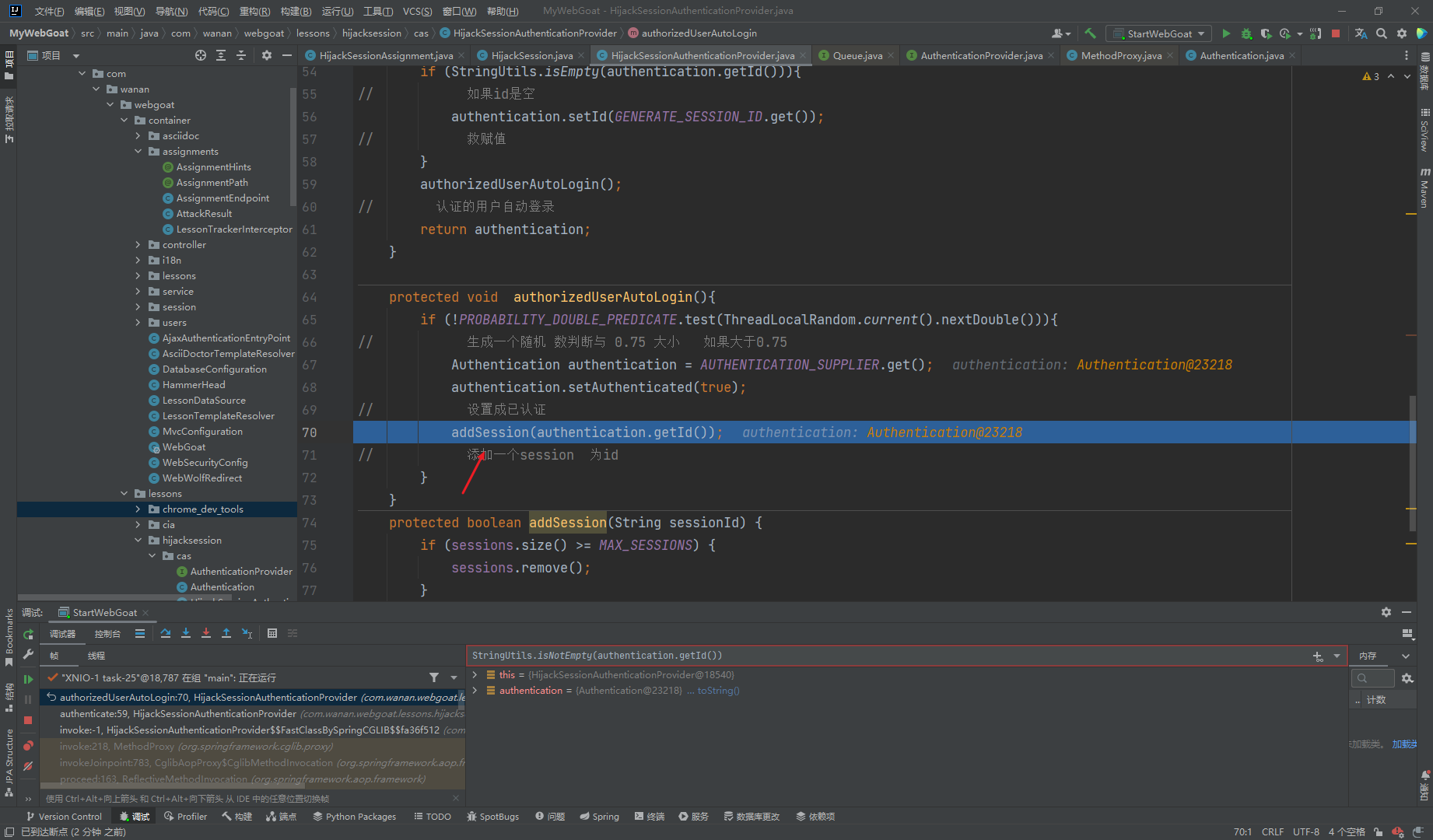This screenshot has width=1433, height=840.
Task: Click Collapse All in project panel
Action: (x=241, y=55)
